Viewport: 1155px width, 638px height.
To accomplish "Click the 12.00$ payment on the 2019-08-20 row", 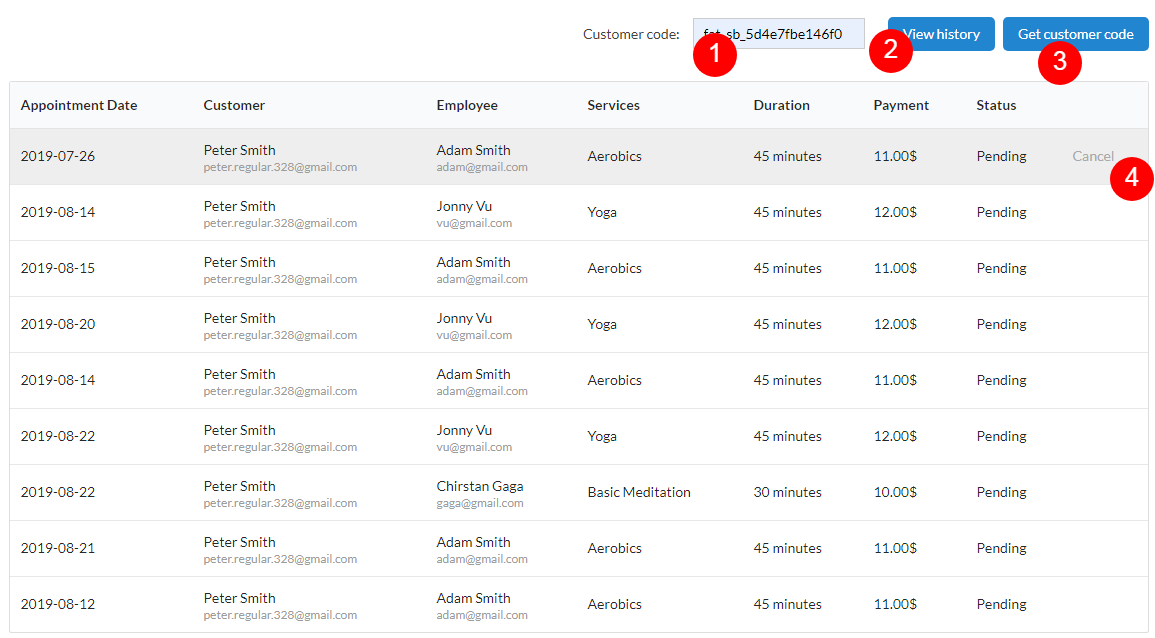I will (895, 323).
